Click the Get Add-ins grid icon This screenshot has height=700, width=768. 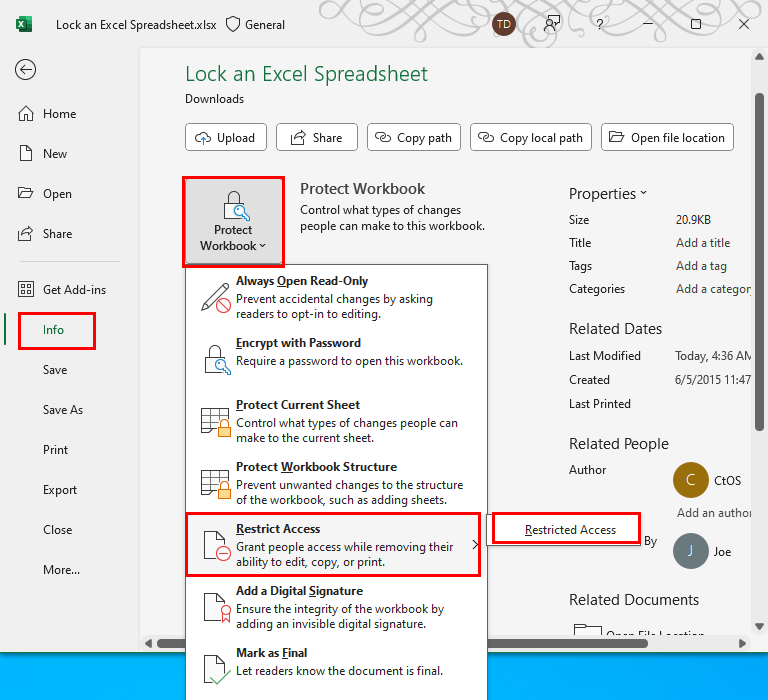click(26, 290)
